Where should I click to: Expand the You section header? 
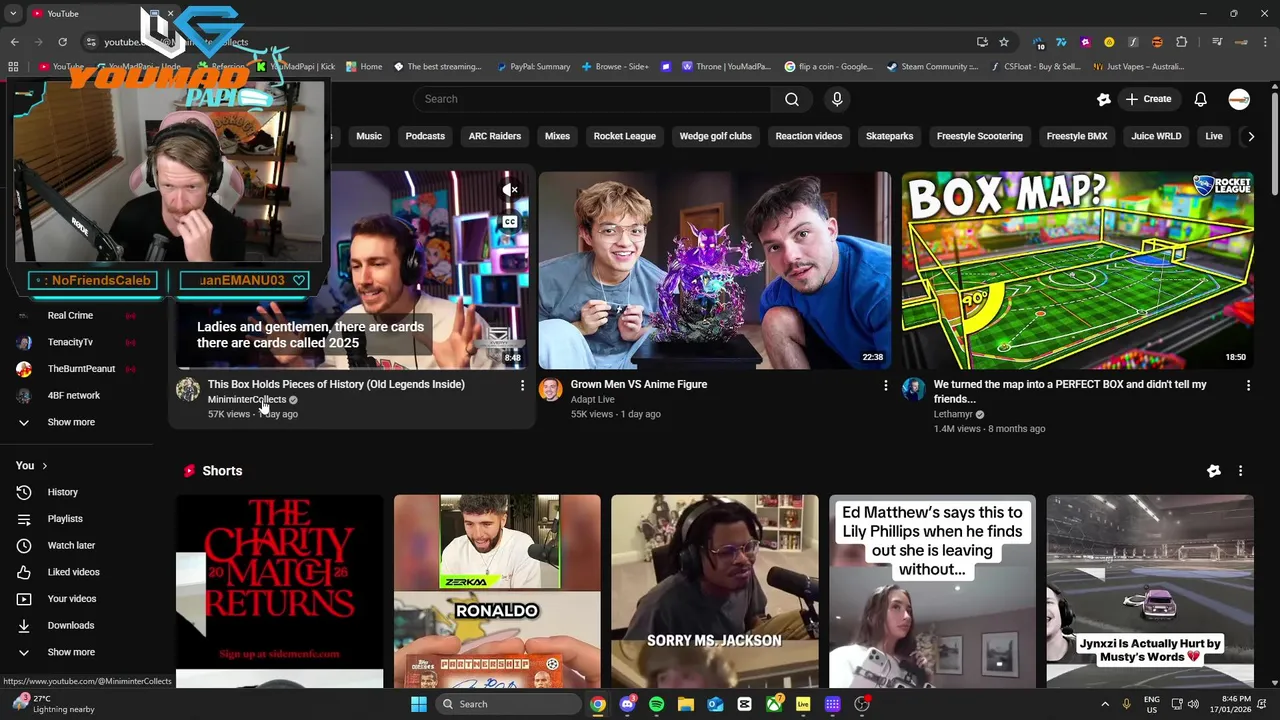click(32, 466)
